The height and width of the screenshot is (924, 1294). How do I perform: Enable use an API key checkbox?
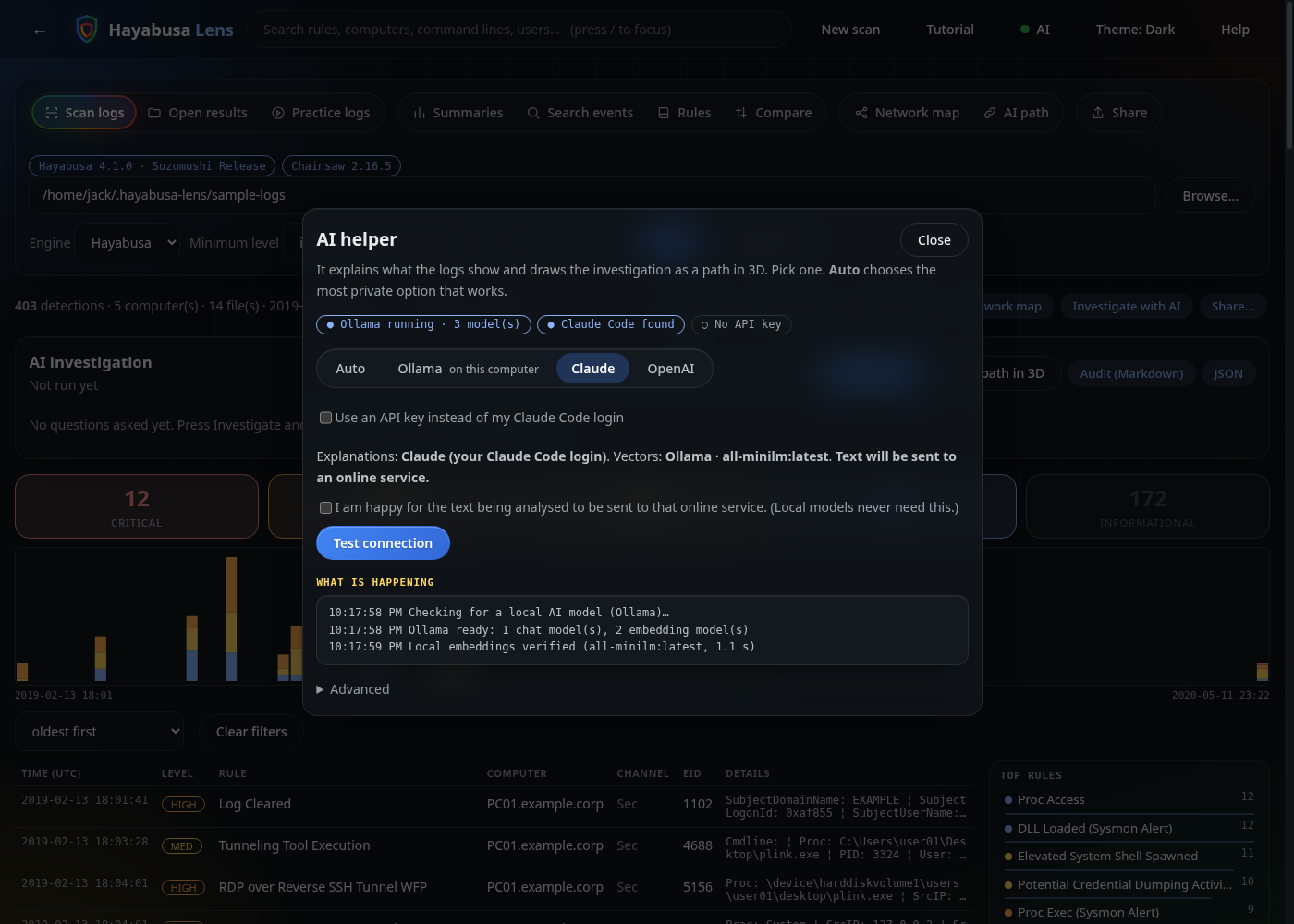coord(325,418)
